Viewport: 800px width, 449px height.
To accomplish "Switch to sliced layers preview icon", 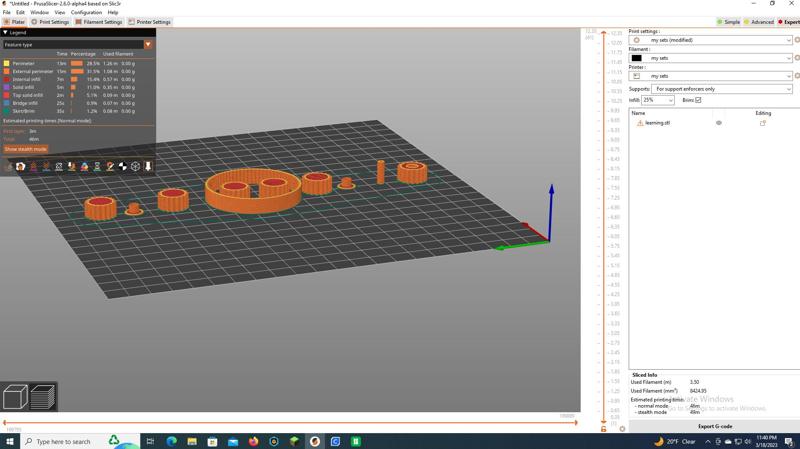I will tap(43, 396).
